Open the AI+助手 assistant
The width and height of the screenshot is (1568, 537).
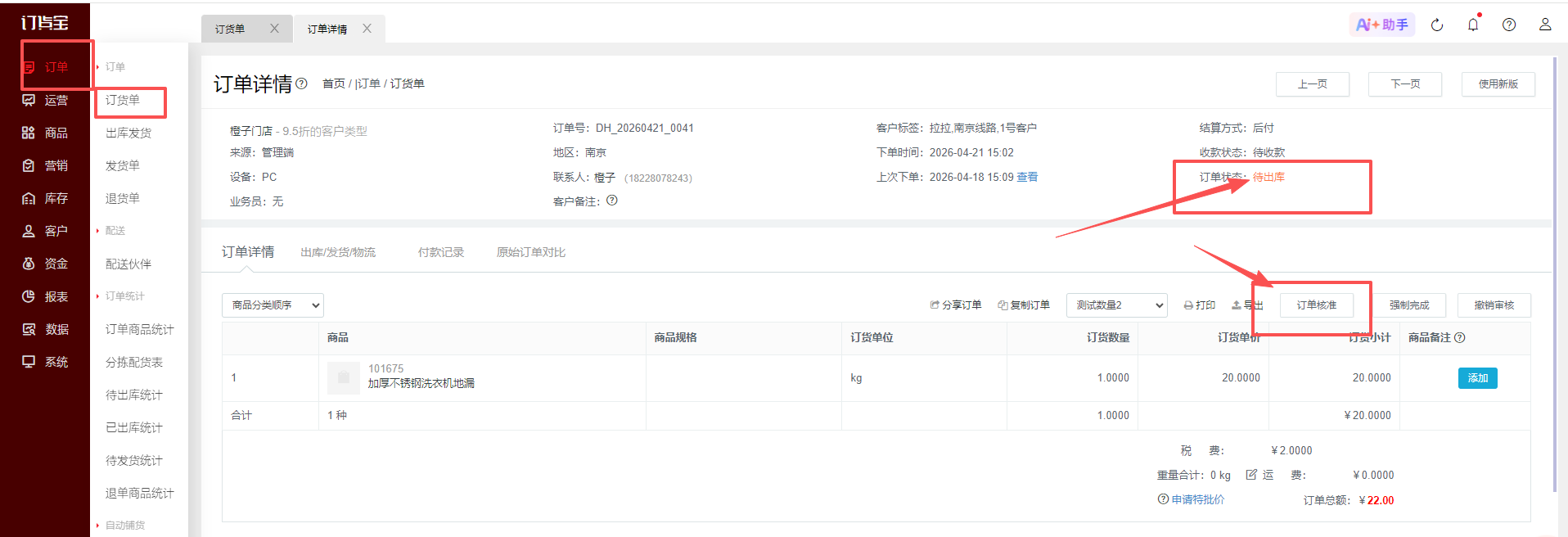(1381, 25)
